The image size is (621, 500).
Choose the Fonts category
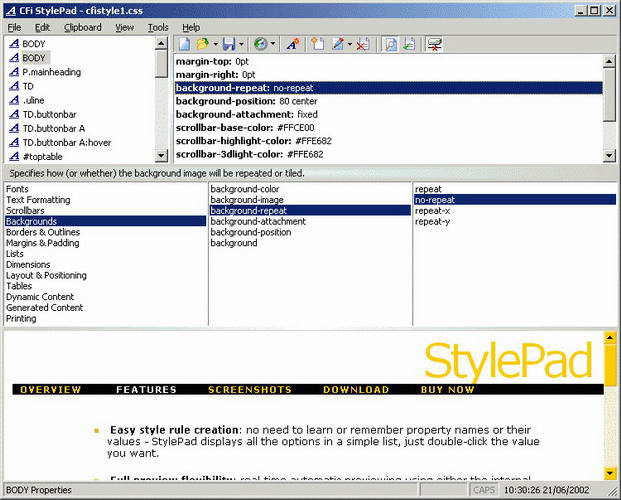coord(17,189)
